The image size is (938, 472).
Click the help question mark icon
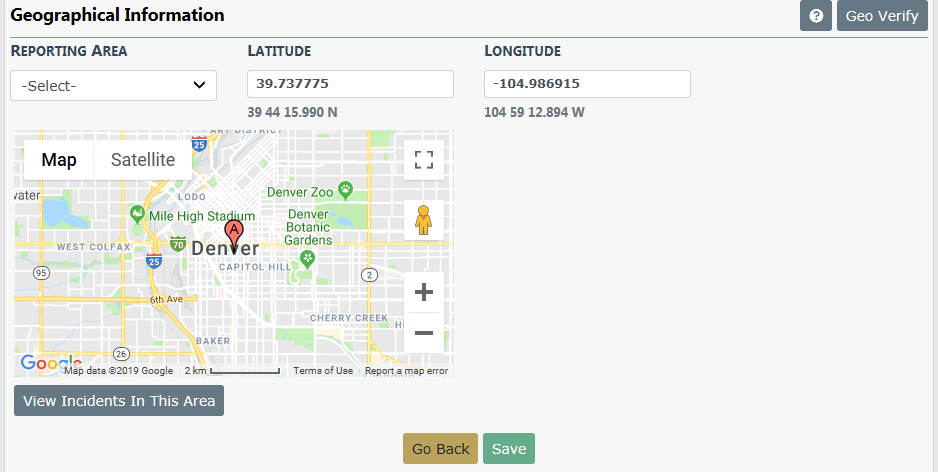(x=816, y=16)
